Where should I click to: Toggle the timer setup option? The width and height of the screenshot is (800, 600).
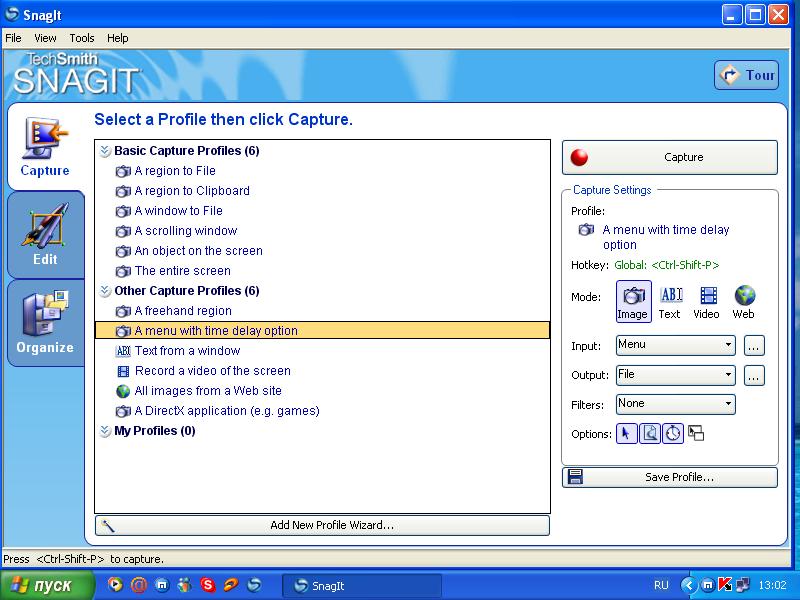coord(673,434)
